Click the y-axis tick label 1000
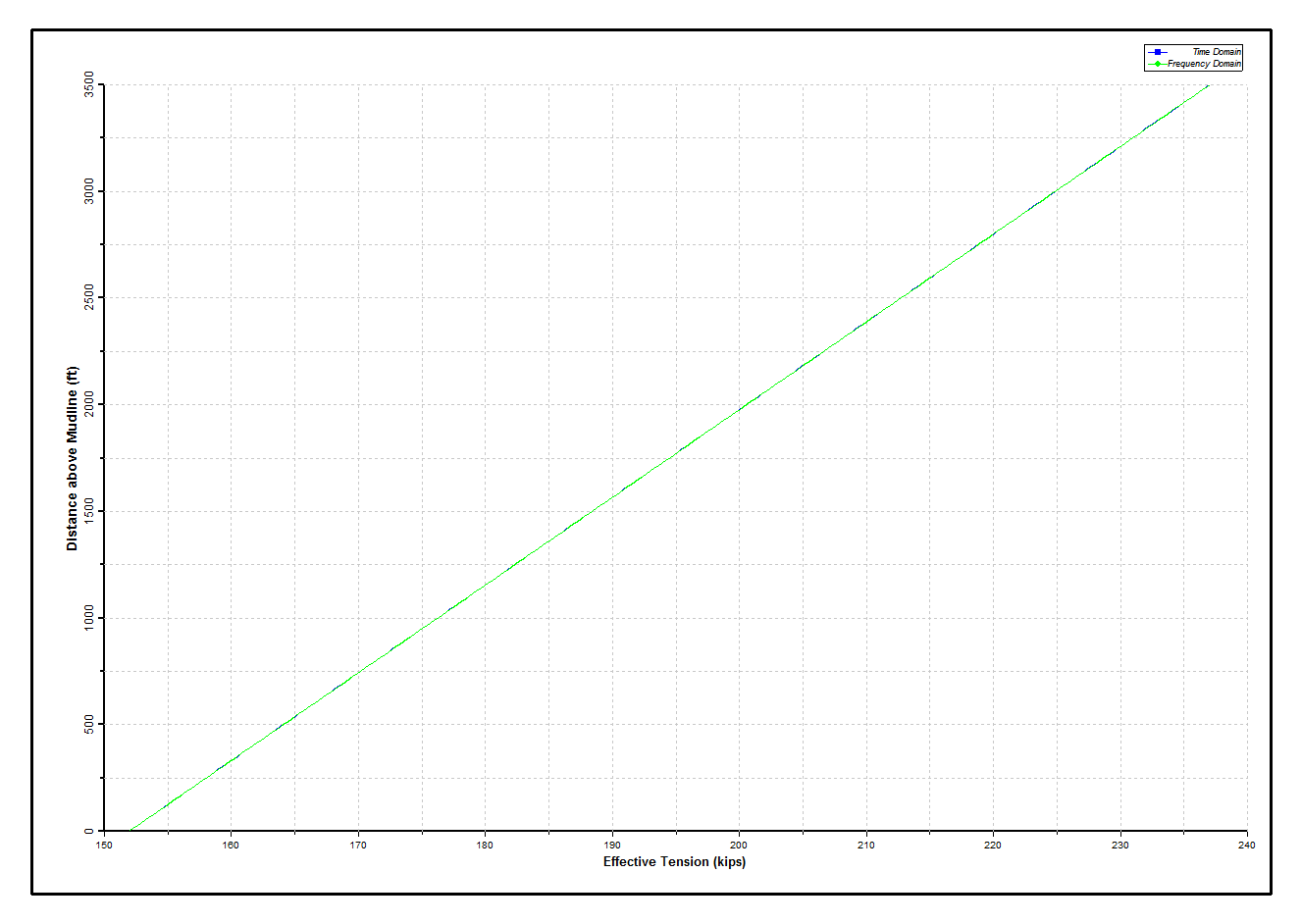 90,617
